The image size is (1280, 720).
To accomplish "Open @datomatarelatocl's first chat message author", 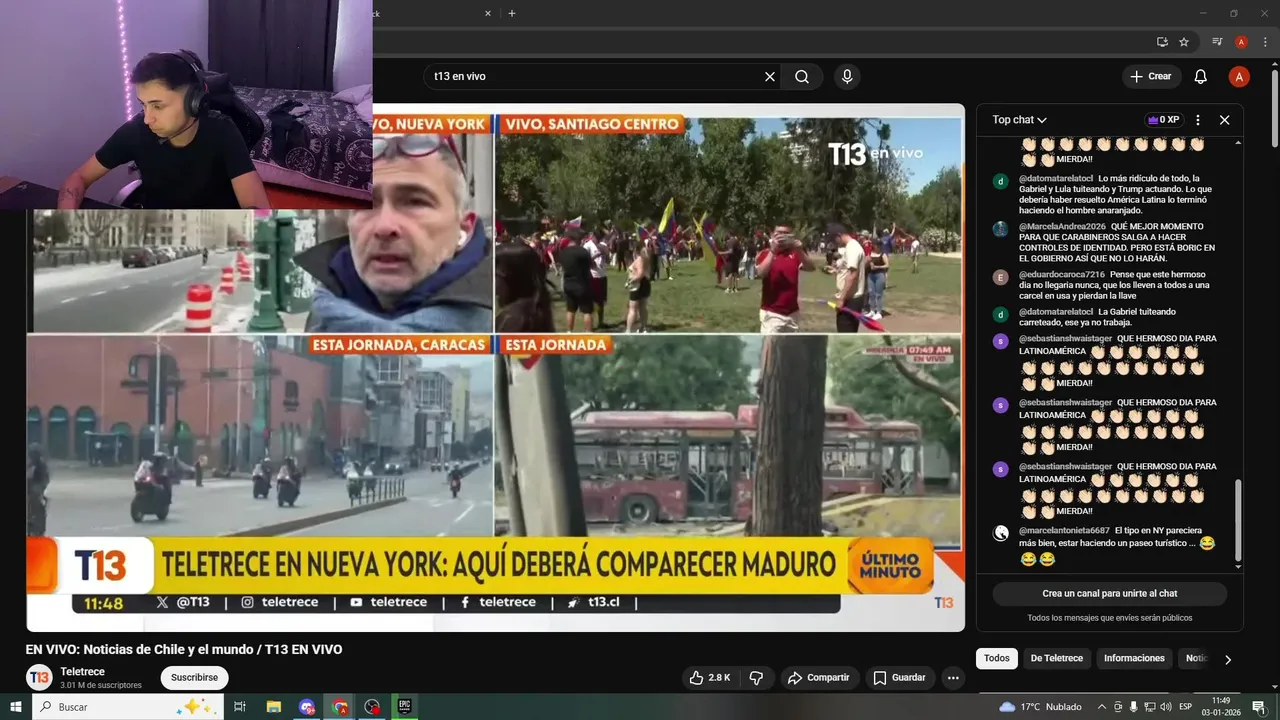I will (x=1056, y=178).
